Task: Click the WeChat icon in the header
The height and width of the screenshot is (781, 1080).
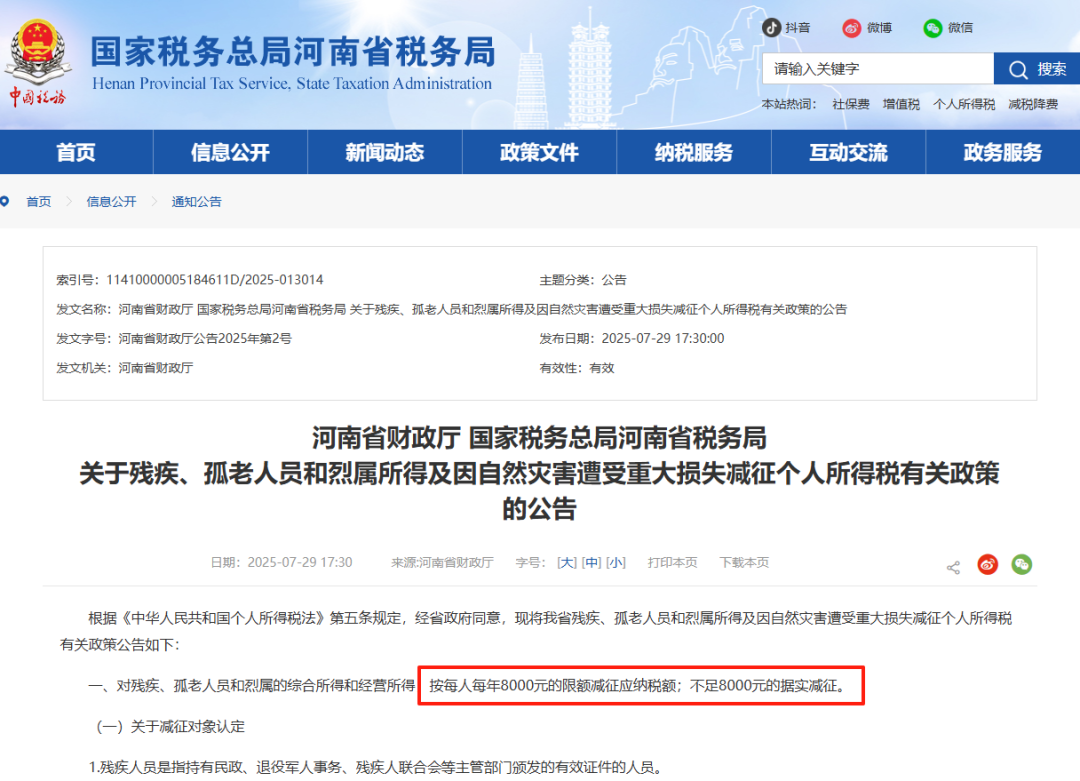Action: click(932, 28)
